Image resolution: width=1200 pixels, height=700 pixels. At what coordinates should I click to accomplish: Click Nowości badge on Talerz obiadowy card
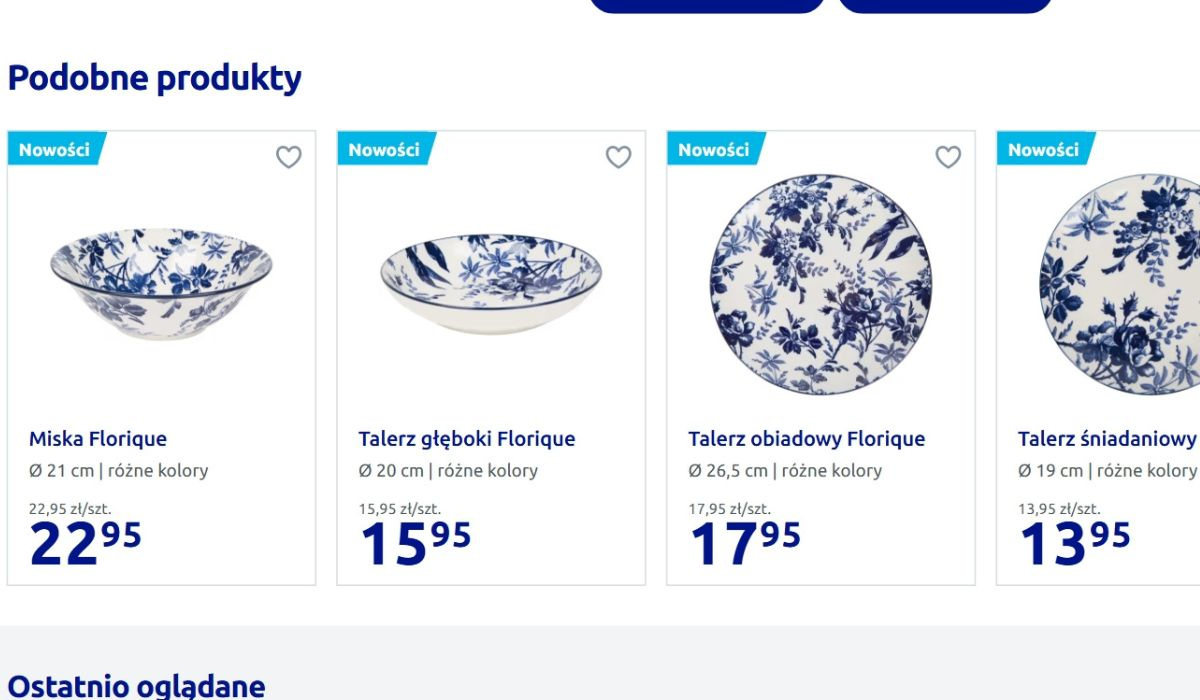click(714, 150)
